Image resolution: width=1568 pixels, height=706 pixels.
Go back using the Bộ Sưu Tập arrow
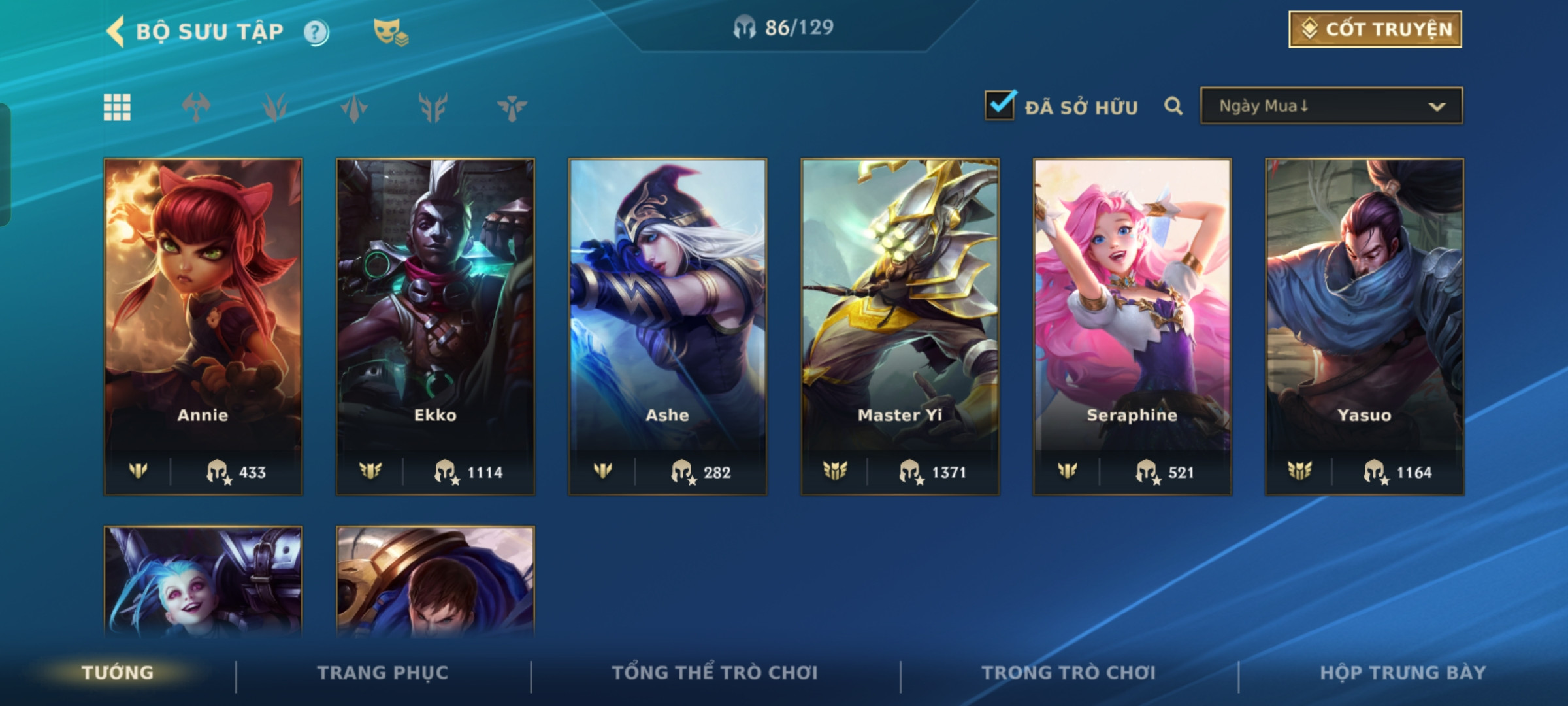[x=116, y=31]
